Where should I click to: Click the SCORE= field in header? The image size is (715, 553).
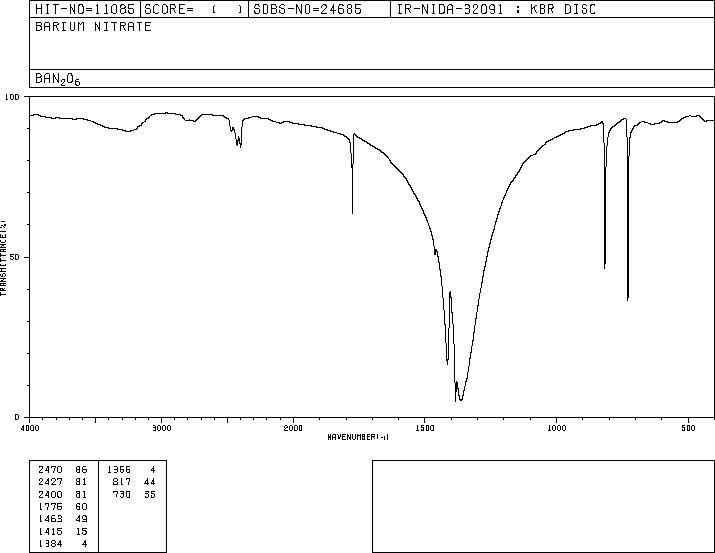point(194,9)
